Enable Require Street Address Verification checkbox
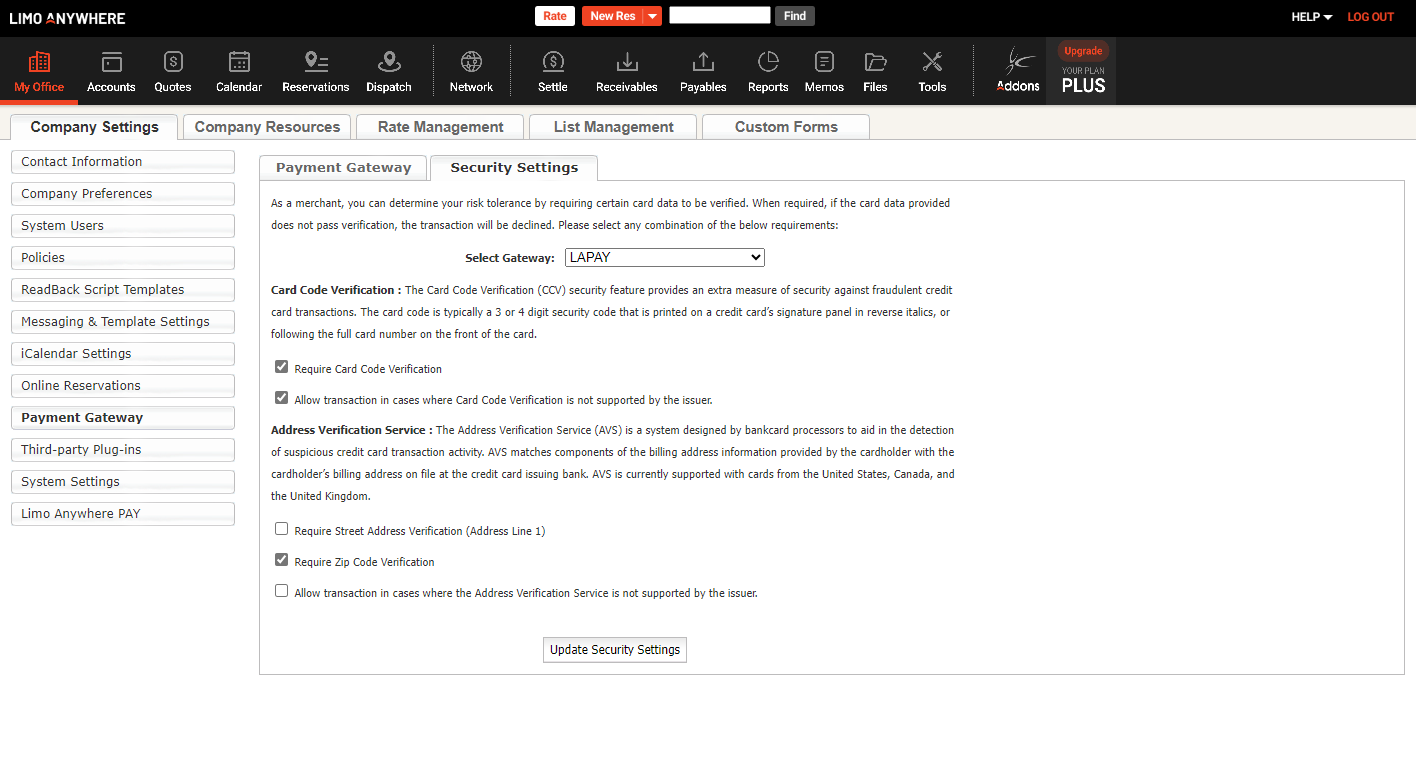Image resolution: width=1416 pixels, height=775 pixels. (282, 529)
